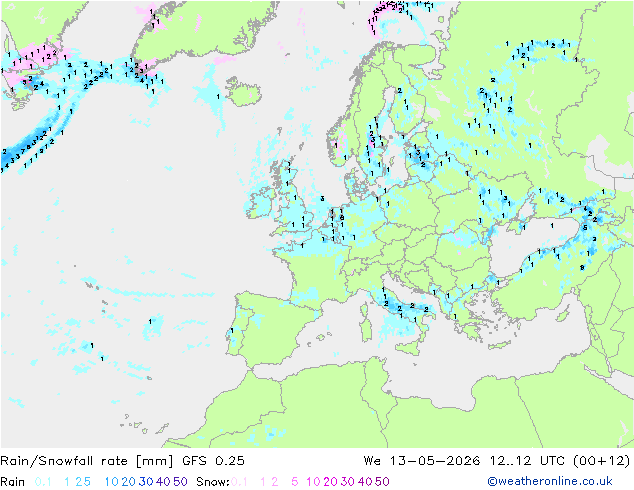
Task: Click the island of Ireland
Action: (260, 203)
